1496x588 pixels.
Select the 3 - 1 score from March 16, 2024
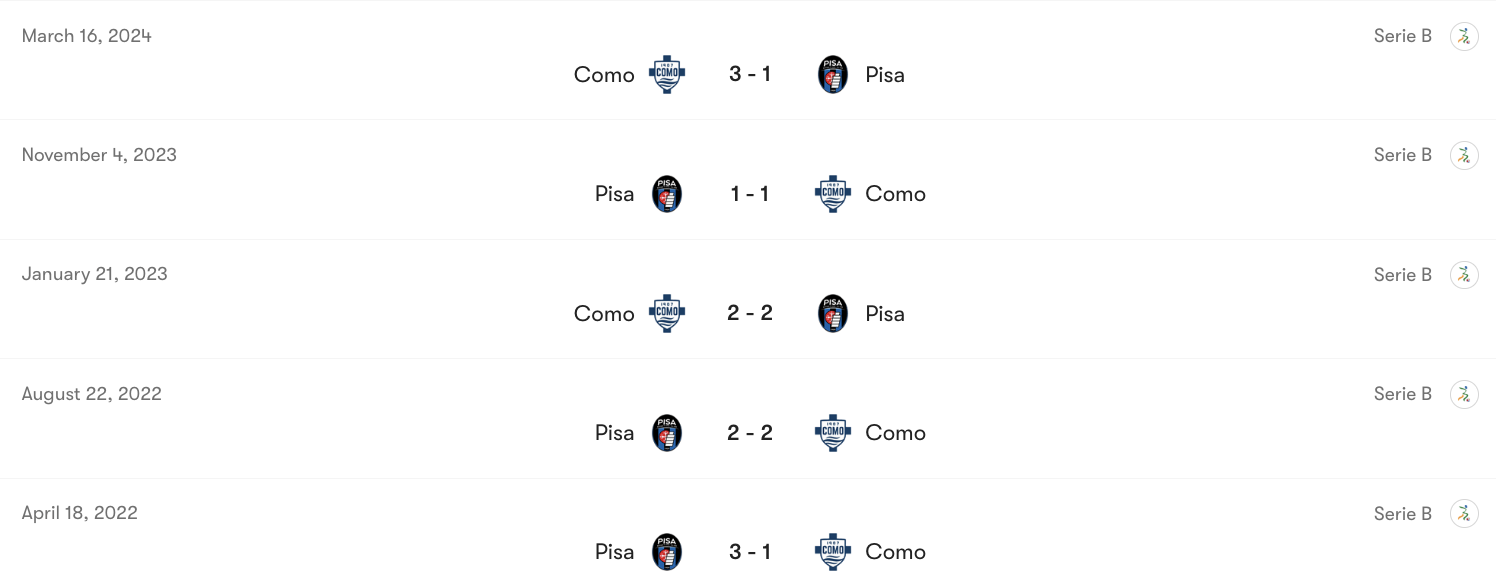[750, 74]
